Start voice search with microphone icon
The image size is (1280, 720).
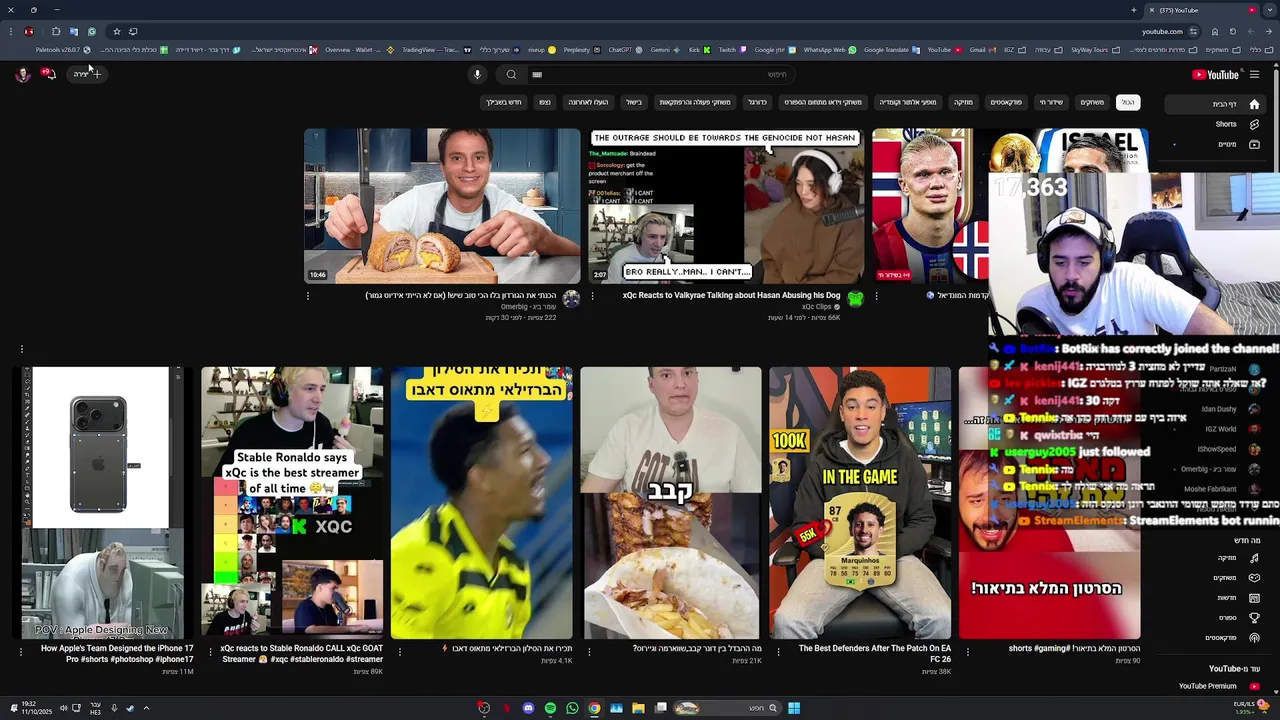click(477, 74)
